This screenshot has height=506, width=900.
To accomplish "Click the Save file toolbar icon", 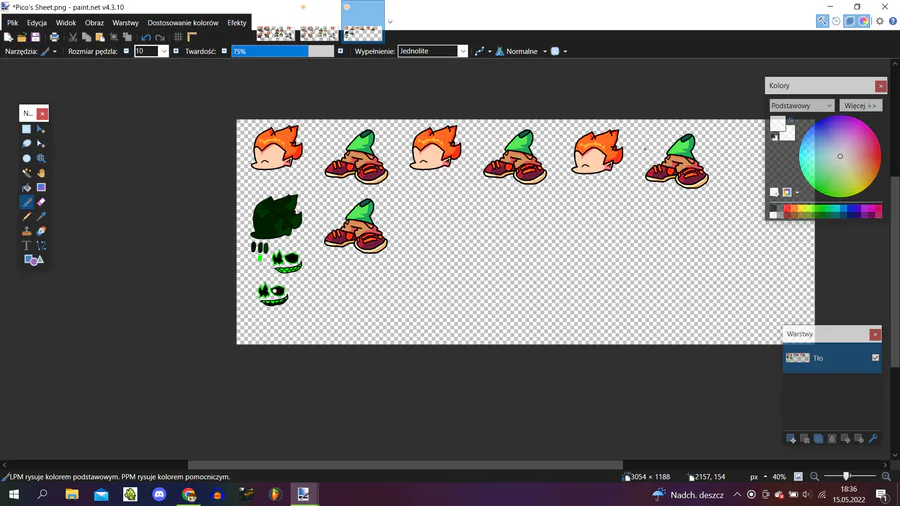I will 35,37.
